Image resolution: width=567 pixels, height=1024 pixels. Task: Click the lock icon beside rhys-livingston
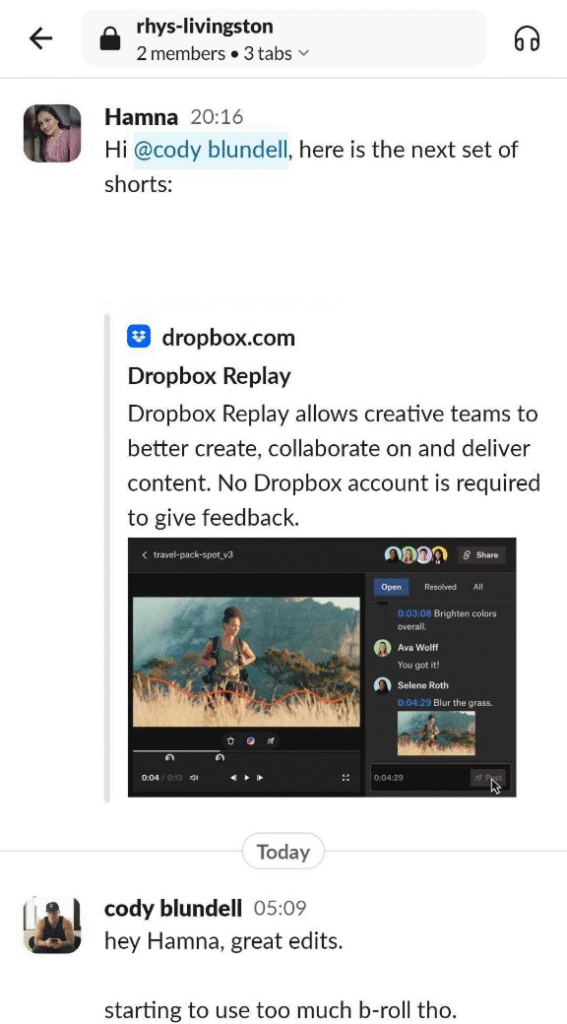(110, 40)
